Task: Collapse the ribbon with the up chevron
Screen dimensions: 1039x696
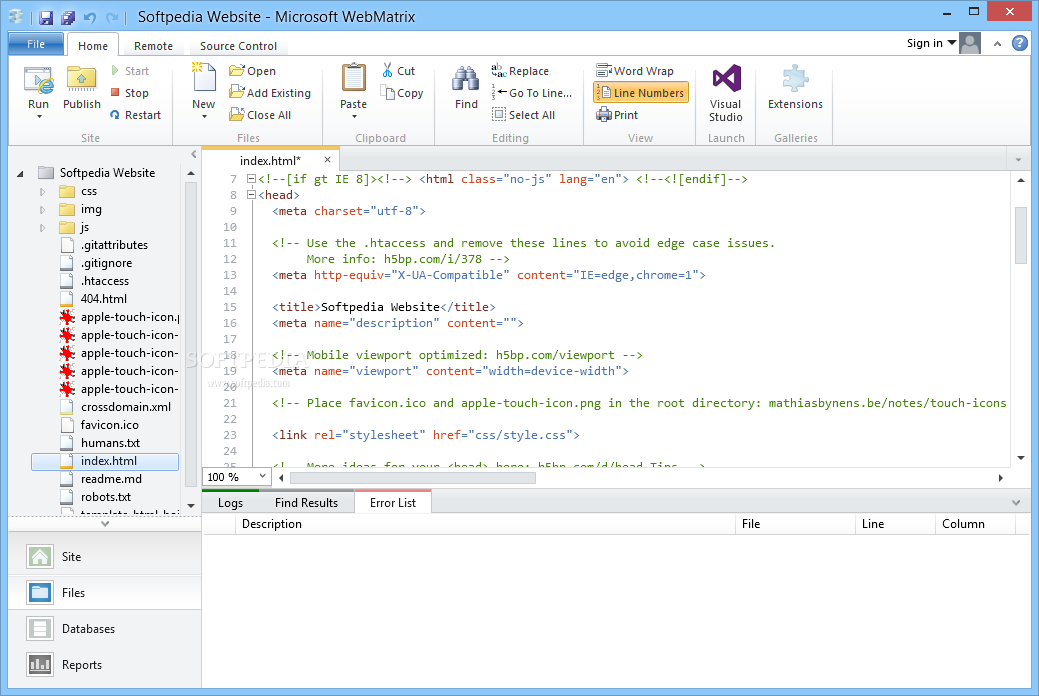Action: tap(997, 44)
